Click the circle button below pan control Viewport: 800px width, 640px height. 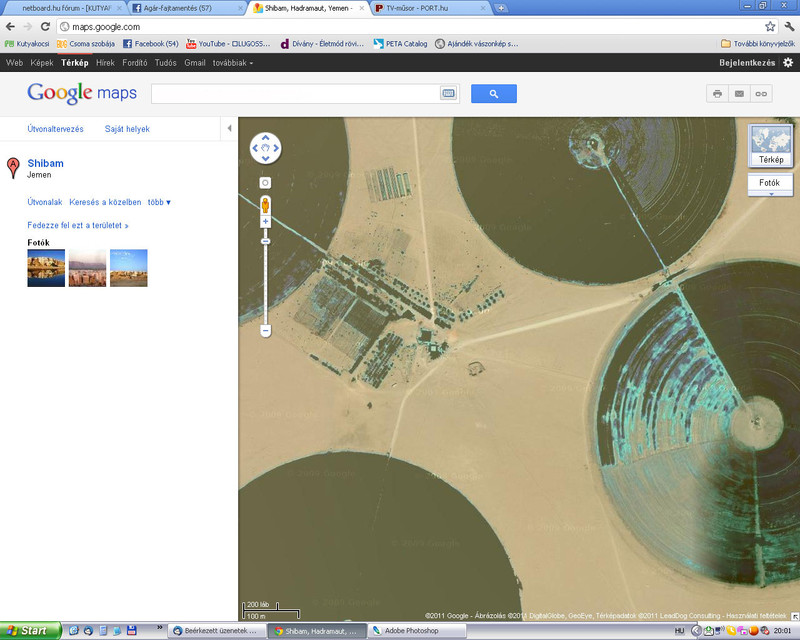[265, 183]
